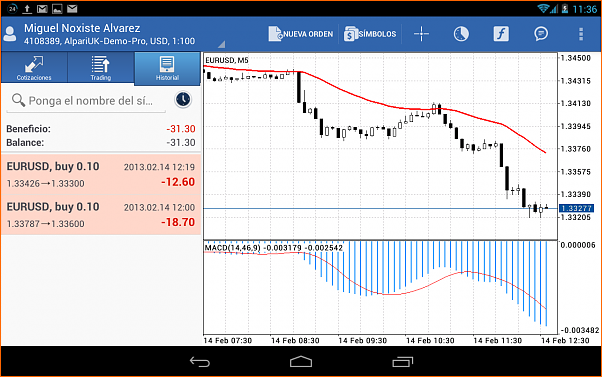Open the Nueva Orden new order button
Image resolution: width=602 pixels, height=377 pixels.
pos(301,34)
